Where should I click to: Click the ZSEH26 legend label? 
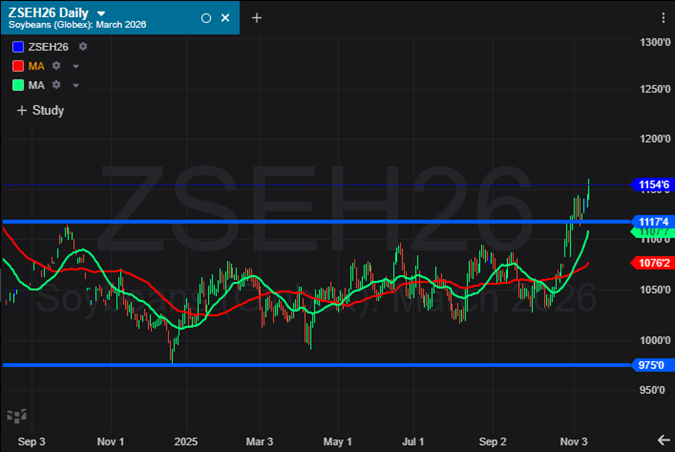pyautogui.click(x=48, y=46)
